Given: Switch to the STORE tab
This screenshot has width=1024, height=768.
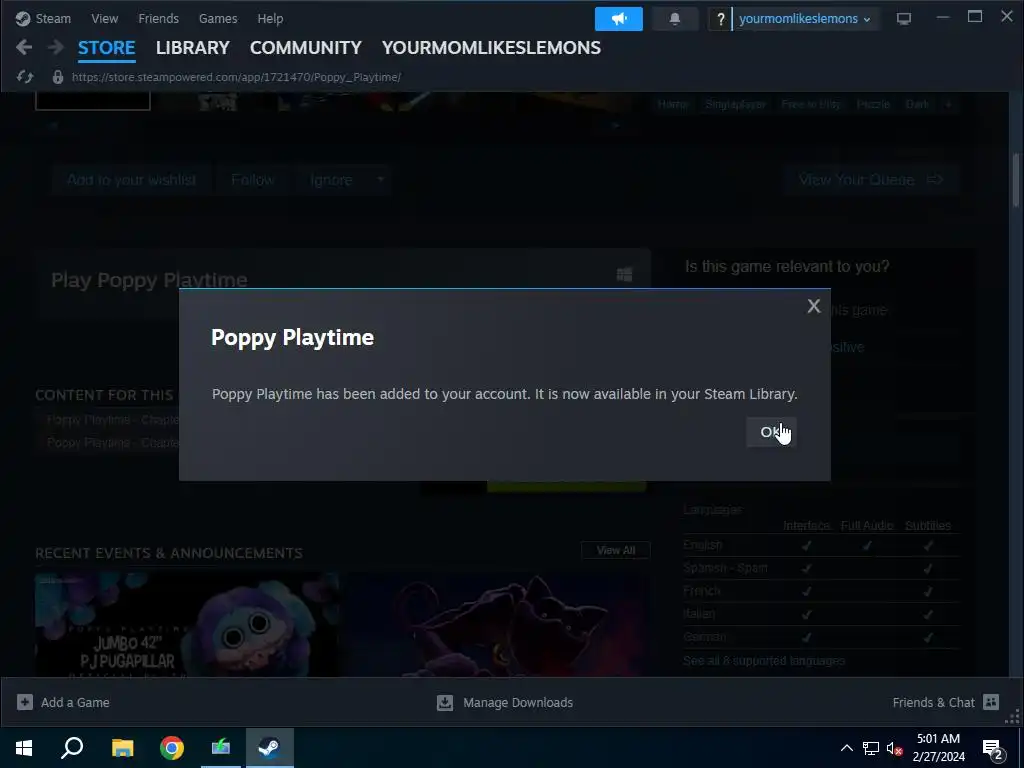Looking at the screenshot, I should 106,48.
